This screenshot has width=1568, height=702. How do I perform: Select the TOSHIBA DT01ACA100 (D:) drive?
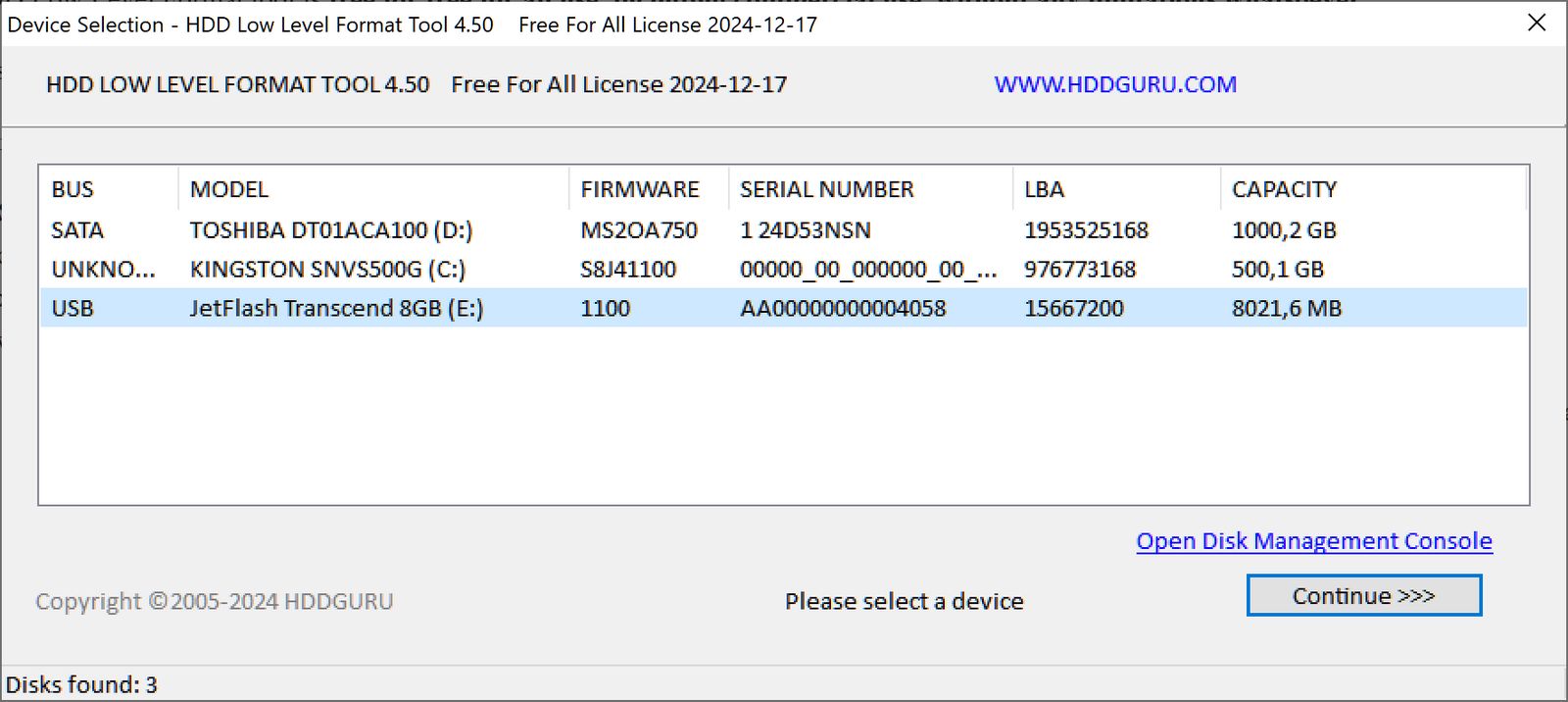[330, 230]
